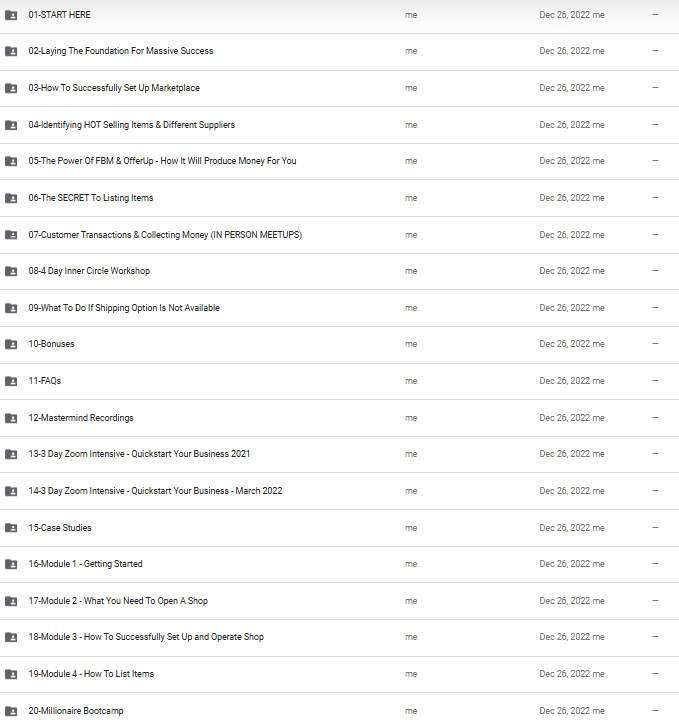
Task: Open 02-Laying The Foundation For Massive Success folder
Action: (339, 51)
